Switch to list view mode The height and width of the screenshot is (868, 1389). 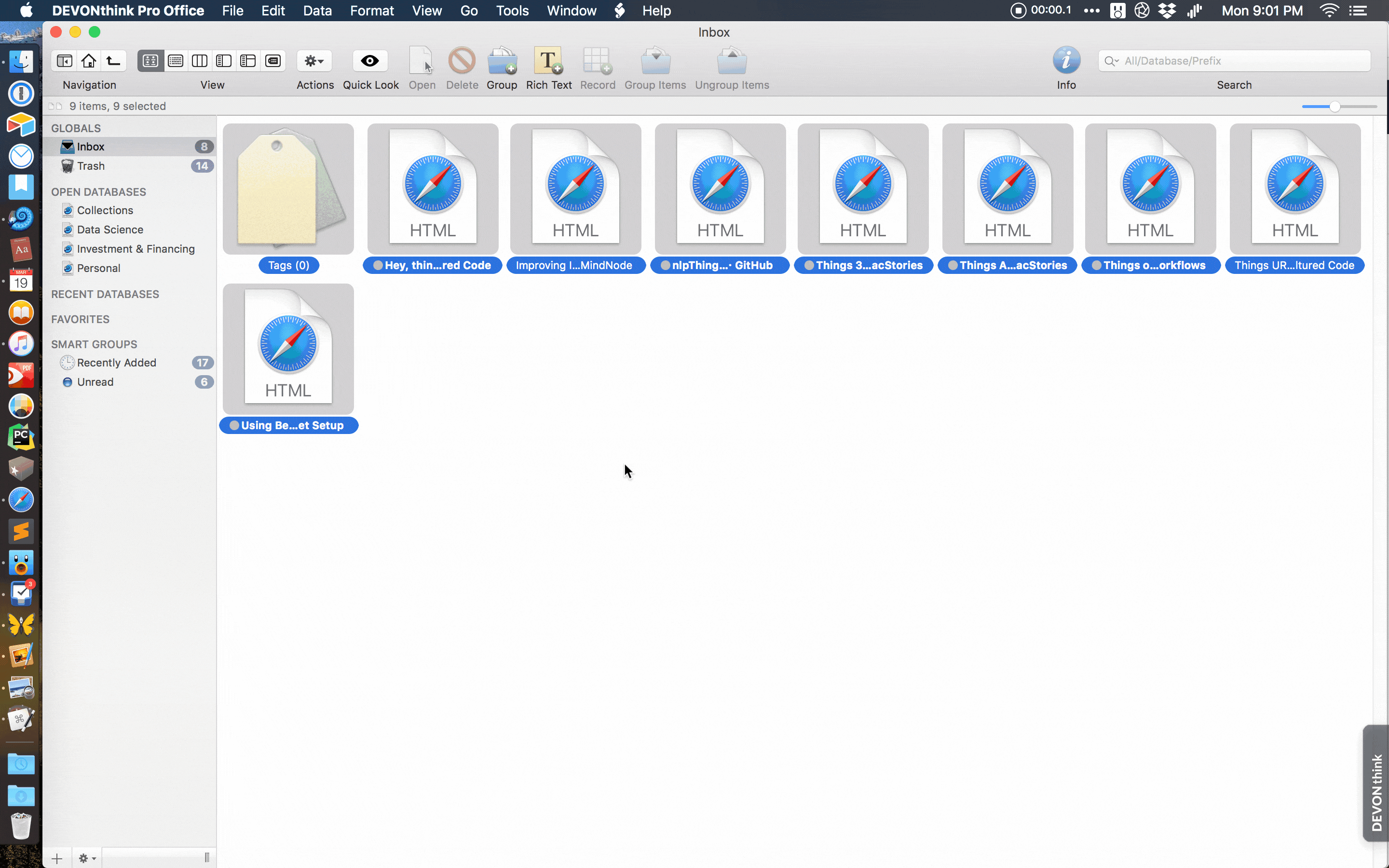pyautogui.click(x=175, y=61)
